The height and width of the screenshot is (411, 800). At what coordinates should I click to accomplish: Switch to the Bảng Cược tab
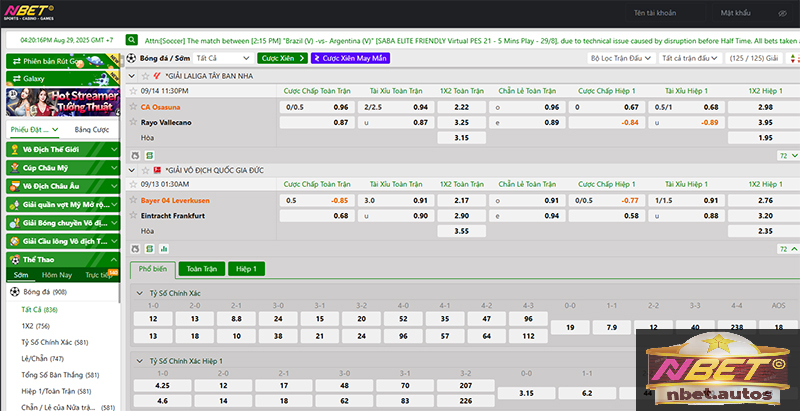92,130
